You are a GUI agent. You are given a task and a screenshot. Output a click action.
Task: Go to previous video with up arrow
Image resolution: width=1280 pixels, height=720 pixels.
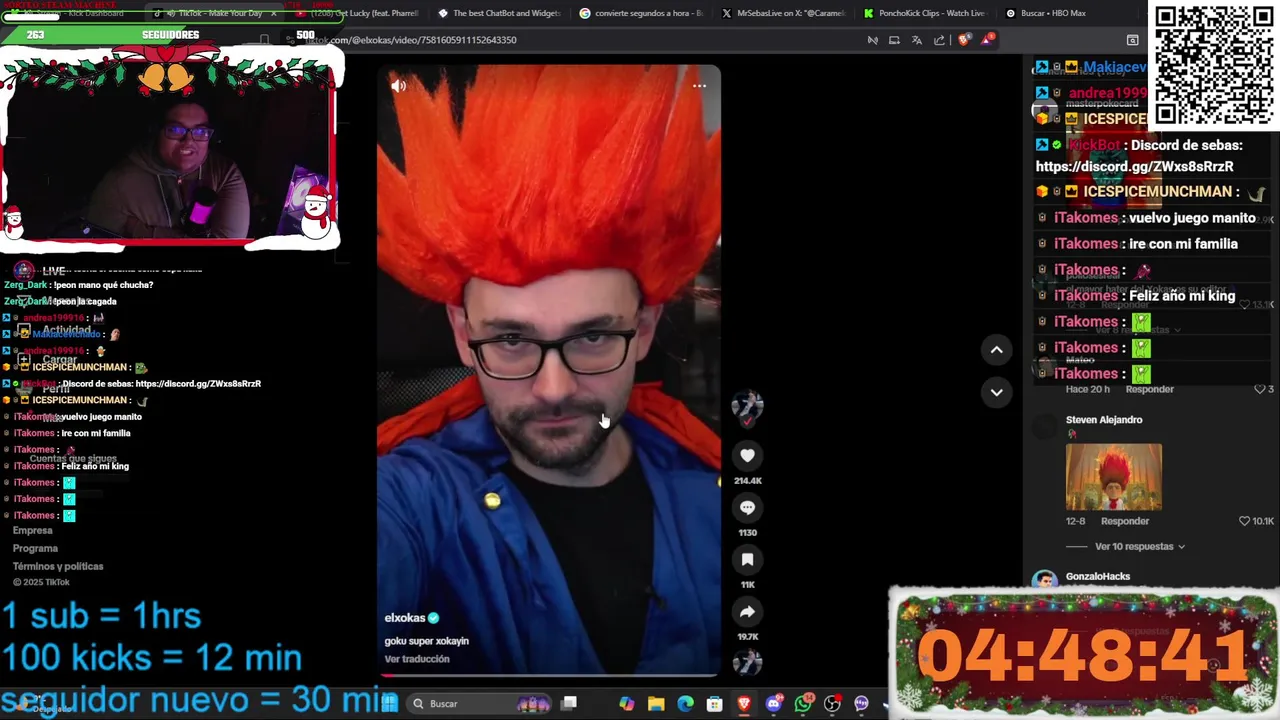pyautogui.click(x=996, y=349)
